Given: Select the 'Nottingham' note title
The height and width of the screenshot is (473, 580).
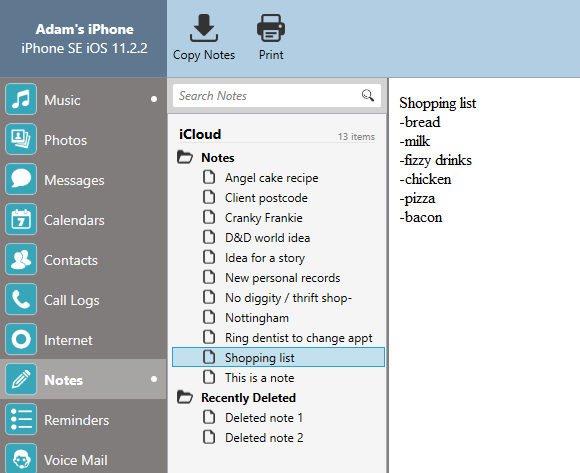Looking at the screenshot, I should pyautogui.click(x=257, y=318).
